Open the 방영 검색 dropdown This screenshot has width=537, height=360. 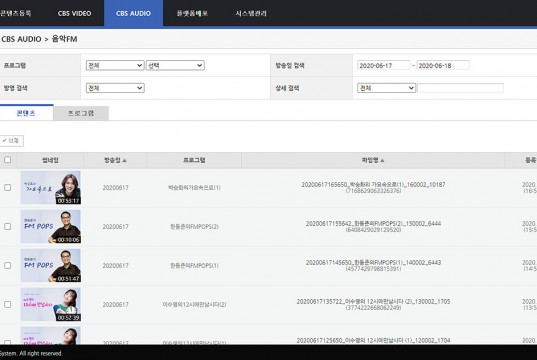tap(115, 88)
